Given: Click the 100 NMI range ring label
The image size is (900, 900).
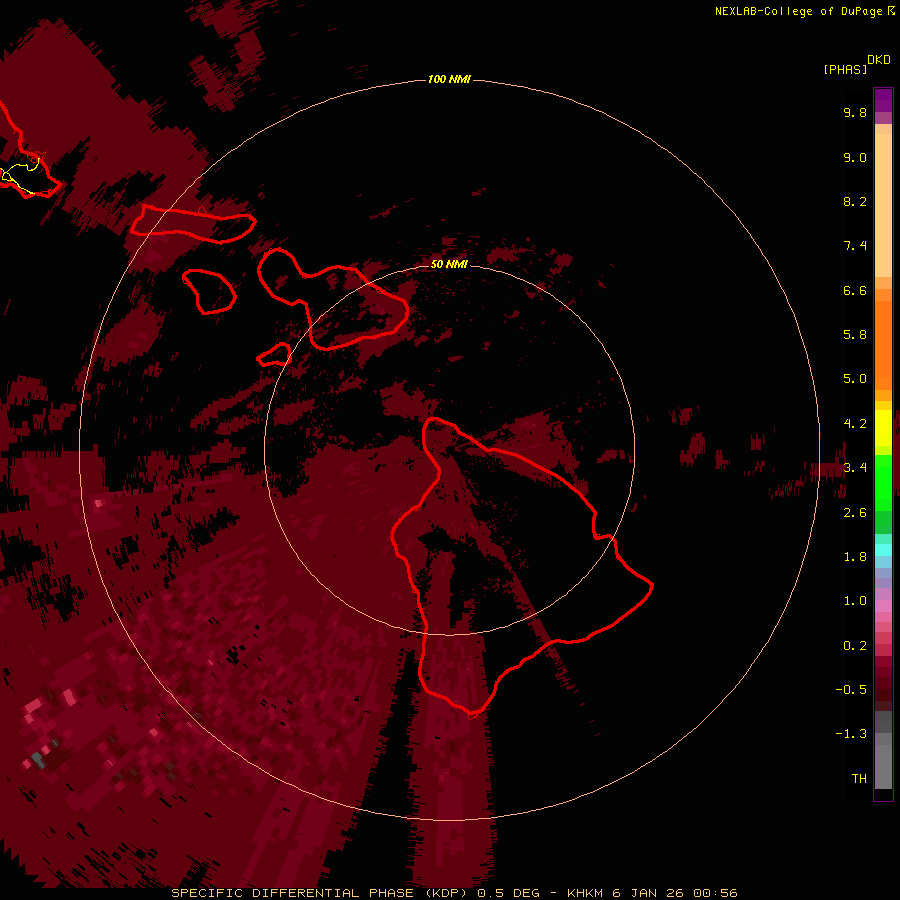Looking at the screenshot, I should (449, 79).
